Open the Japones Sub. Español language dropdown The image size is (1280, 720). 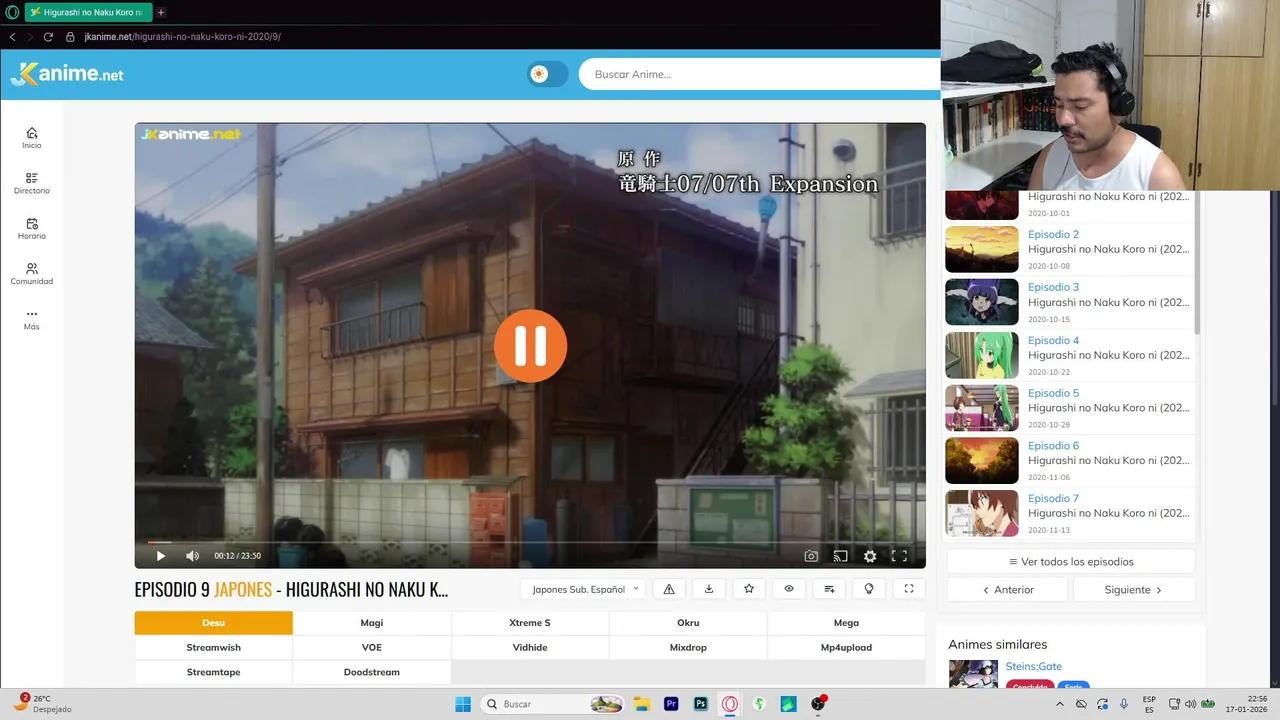click(x=585, y=589)
